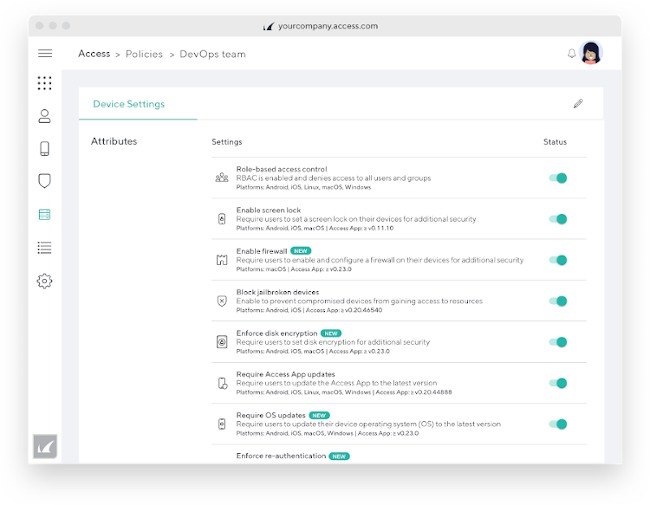Toggle Enable firewall switch
650x505 pixels.
click(x=558, y=260)
